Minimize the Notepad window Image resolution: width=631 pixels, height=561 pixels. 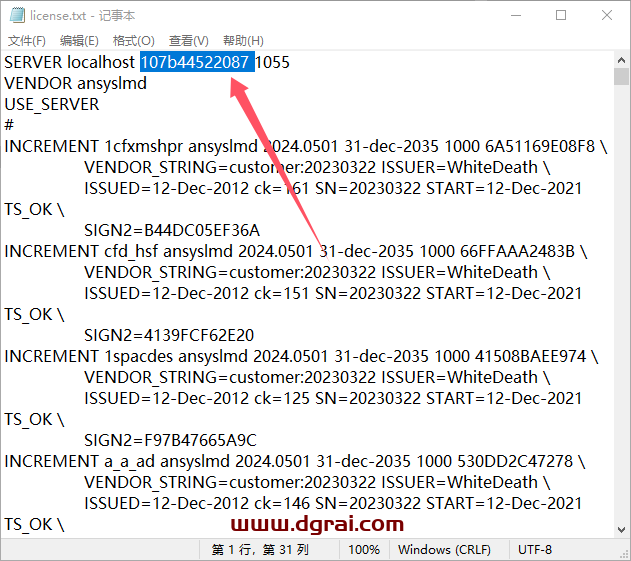516,15
